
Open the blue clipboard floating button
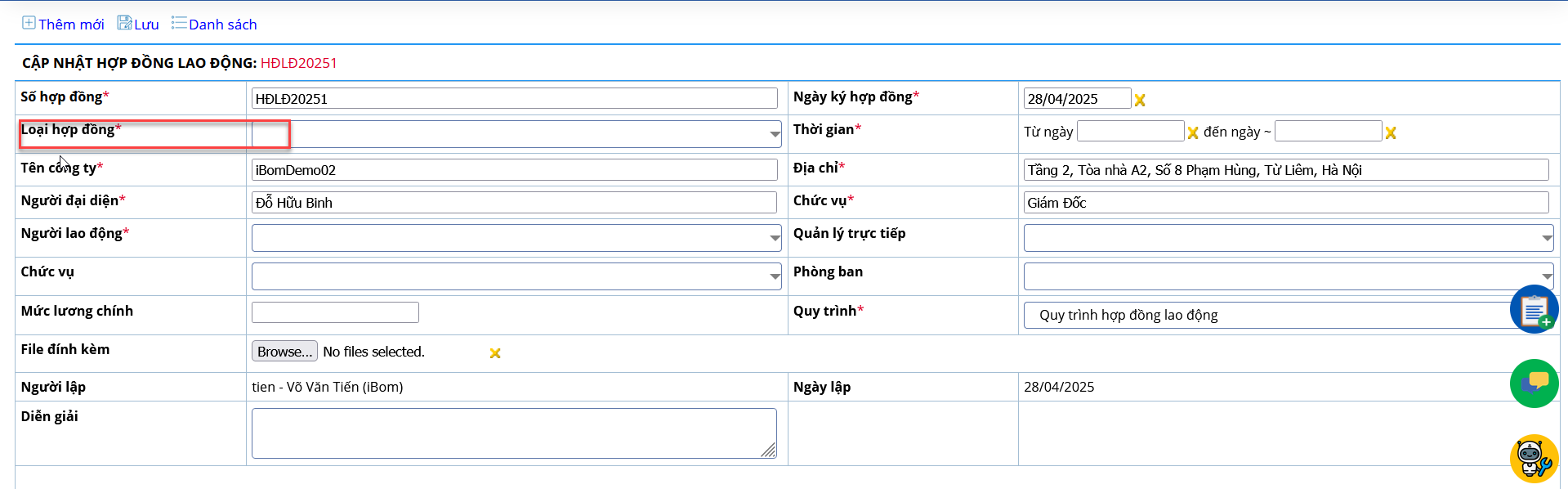(x=1534, y=309)
